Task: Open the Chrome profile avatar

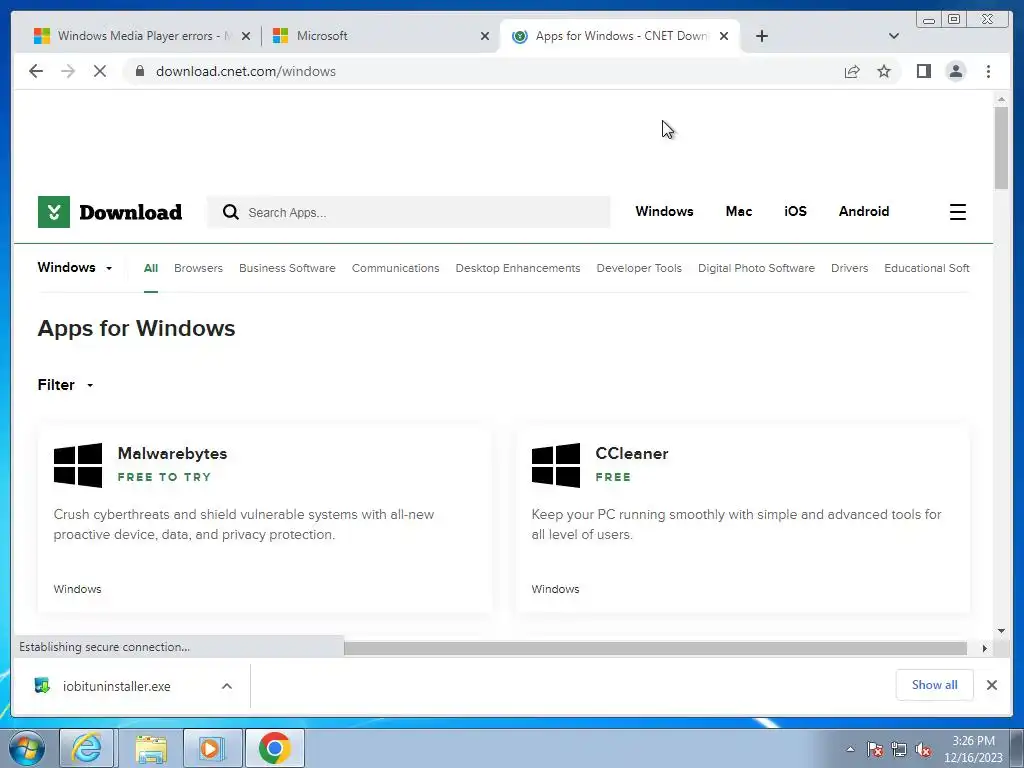Action: (955, 71)
